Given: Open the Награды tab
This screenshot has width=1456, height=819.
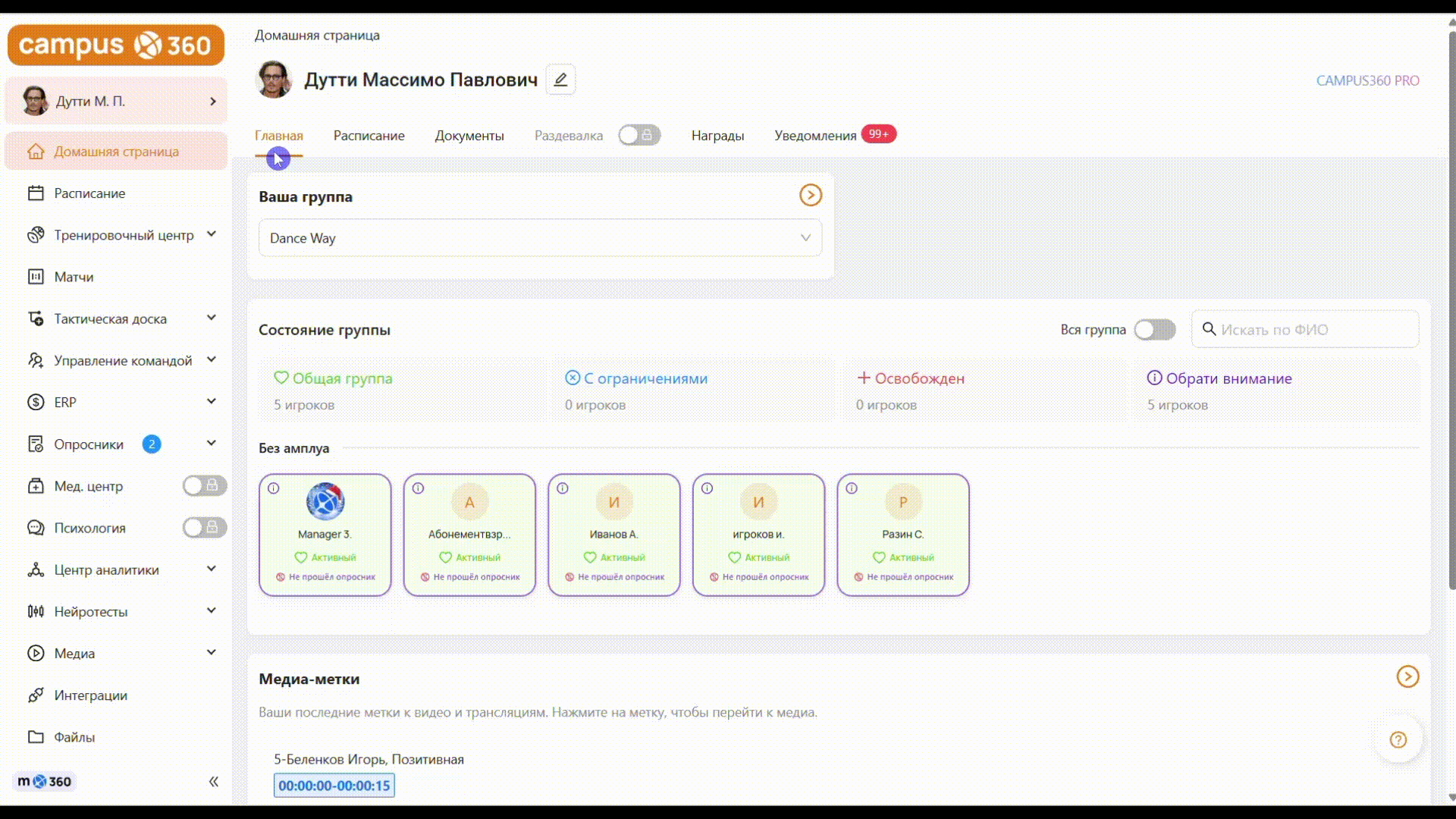Looking at the screenshot, I should pyautogui.click(x=717, y=136).
